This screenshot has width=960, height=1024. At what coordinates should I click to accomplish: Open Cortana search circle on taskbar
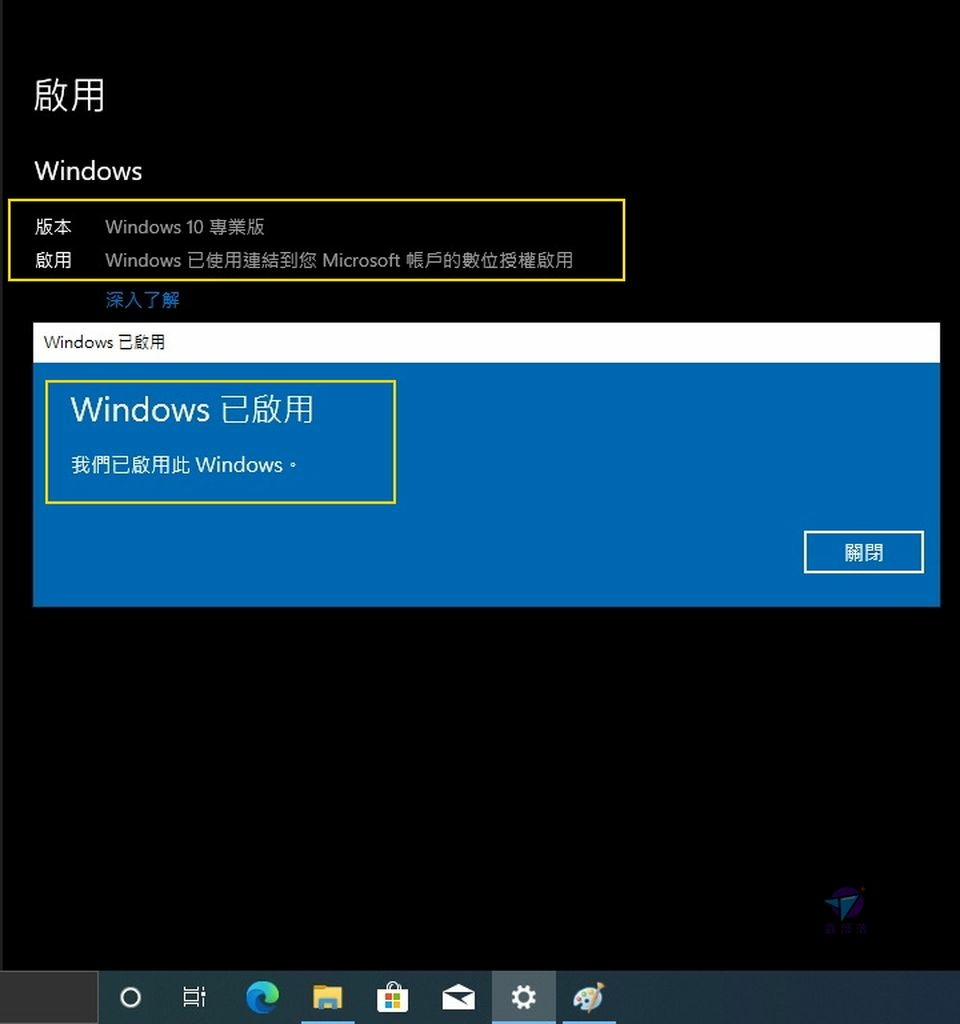click(x=131, y=997)
